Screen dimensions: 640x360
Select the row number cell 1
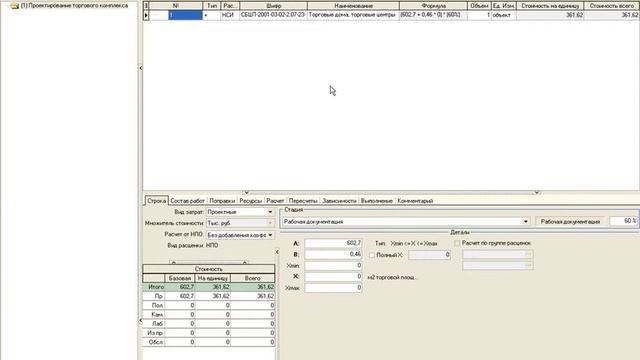185,15
